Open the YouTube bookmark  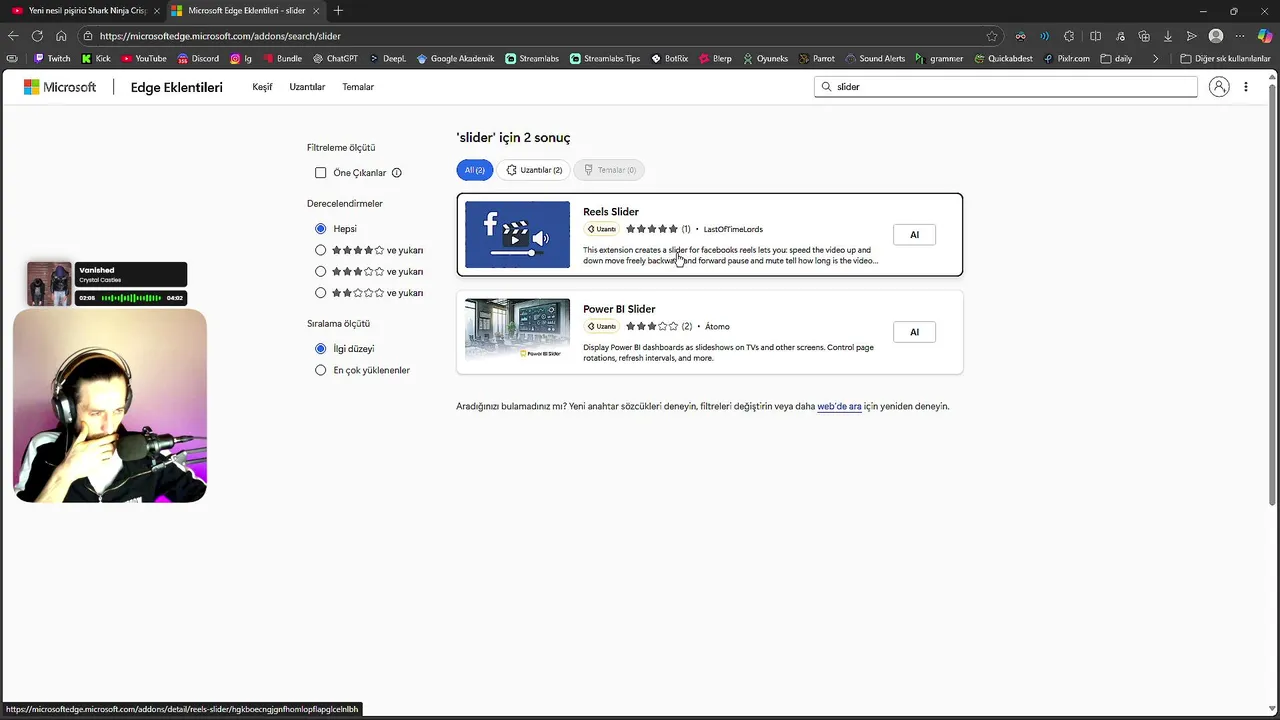(144, 59)
